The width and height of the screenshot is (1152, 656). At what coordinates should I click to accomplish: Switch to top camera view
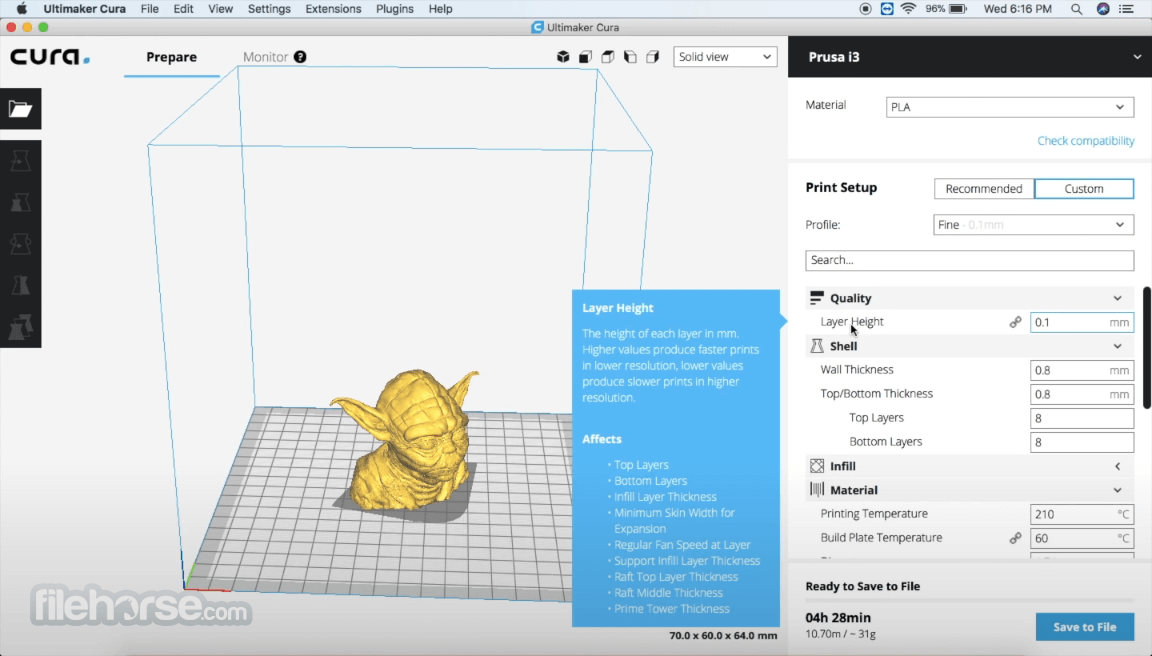(608, 57)
